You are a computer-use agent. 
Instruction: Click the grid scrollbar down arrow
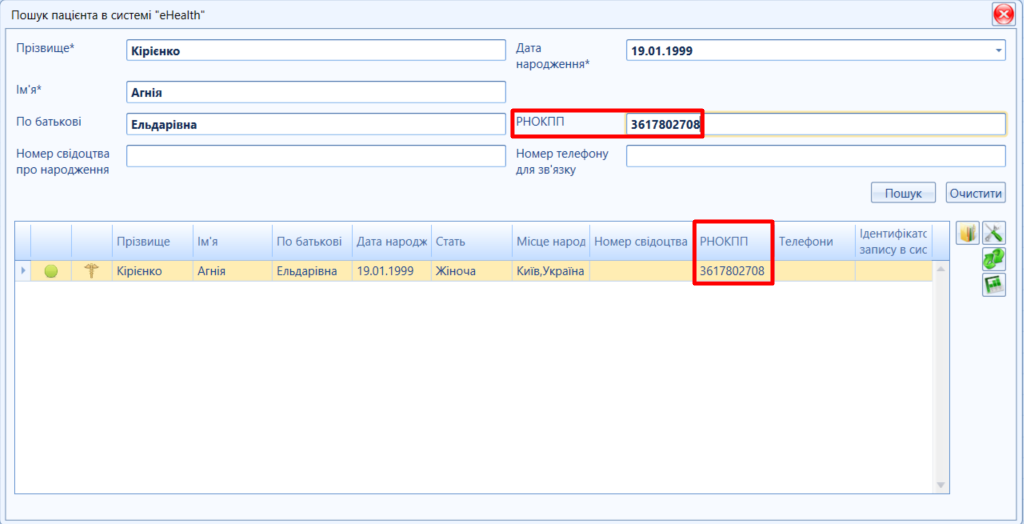[x=941, y=485]
